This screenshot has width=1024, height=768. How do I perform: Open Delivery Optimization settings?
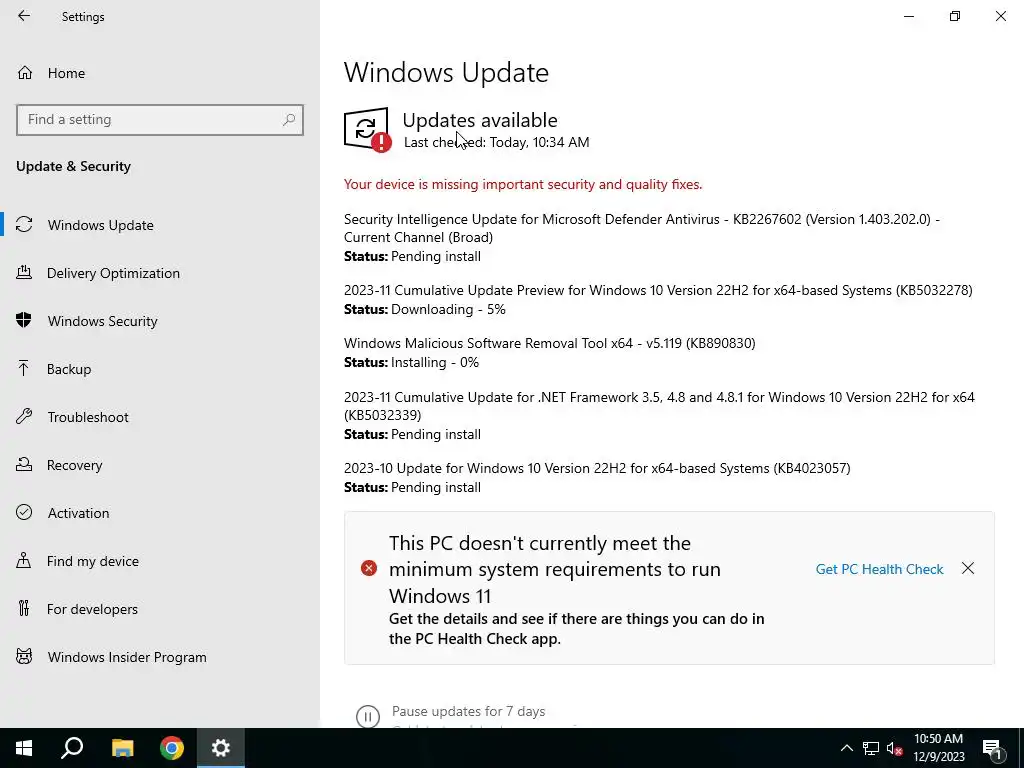click(113, 273)
